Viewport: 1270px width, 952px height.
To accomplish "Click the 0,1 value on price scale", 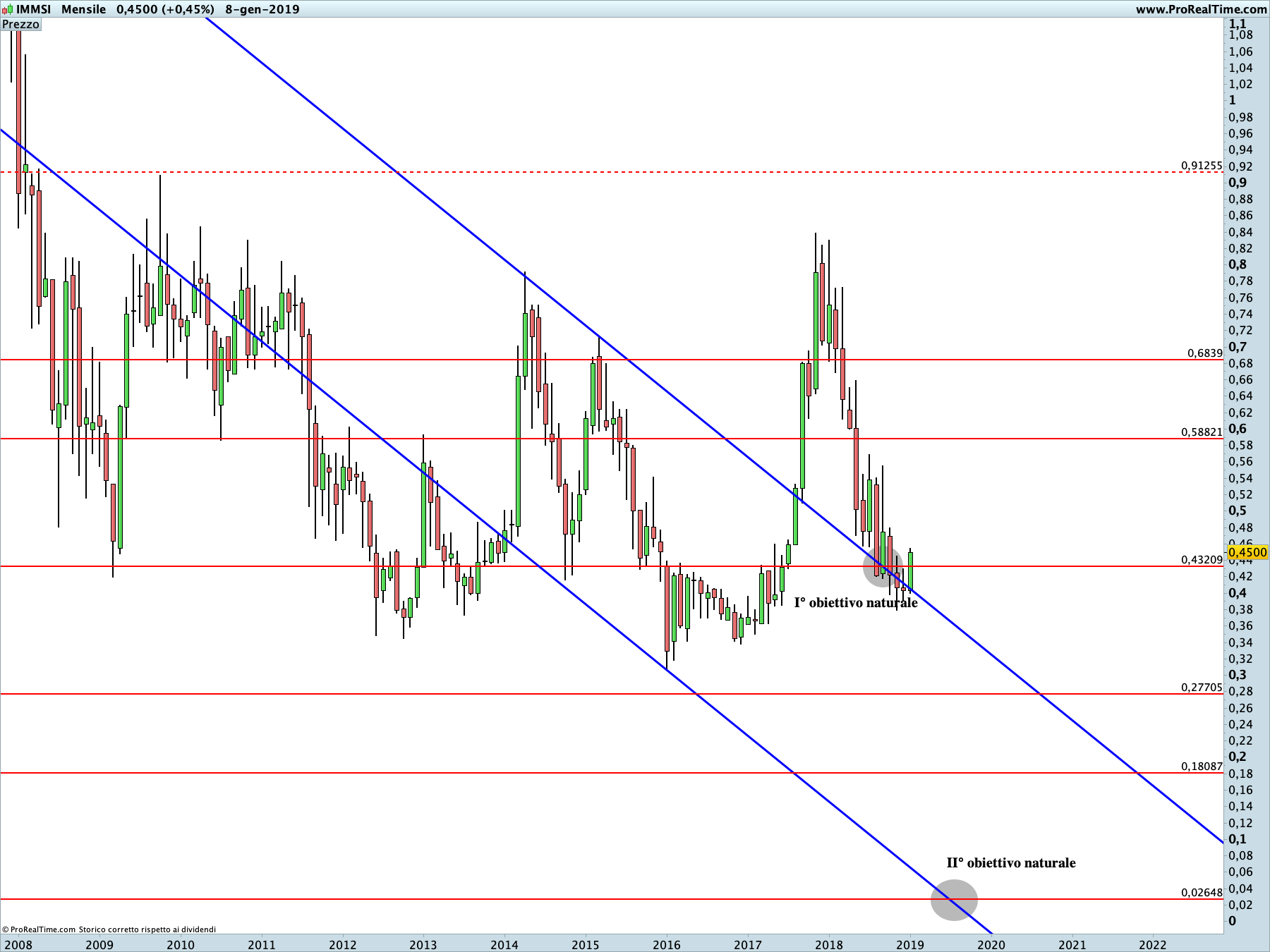I will point(1238,839).
